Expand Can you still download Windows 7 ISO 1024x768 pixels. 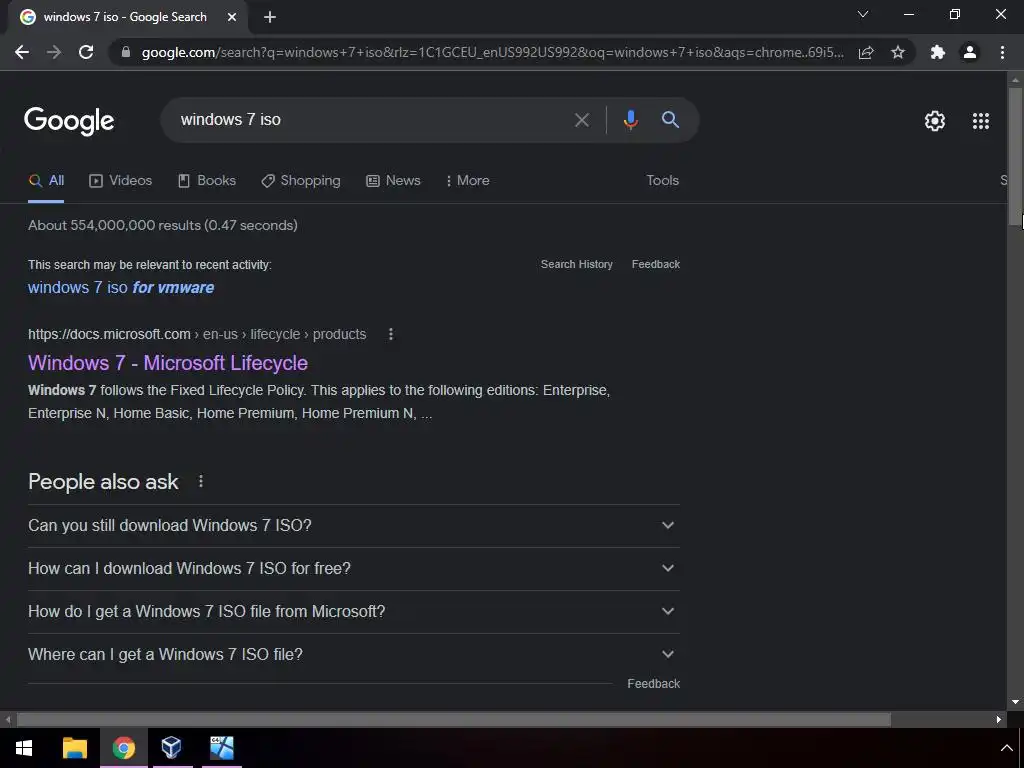354,526
